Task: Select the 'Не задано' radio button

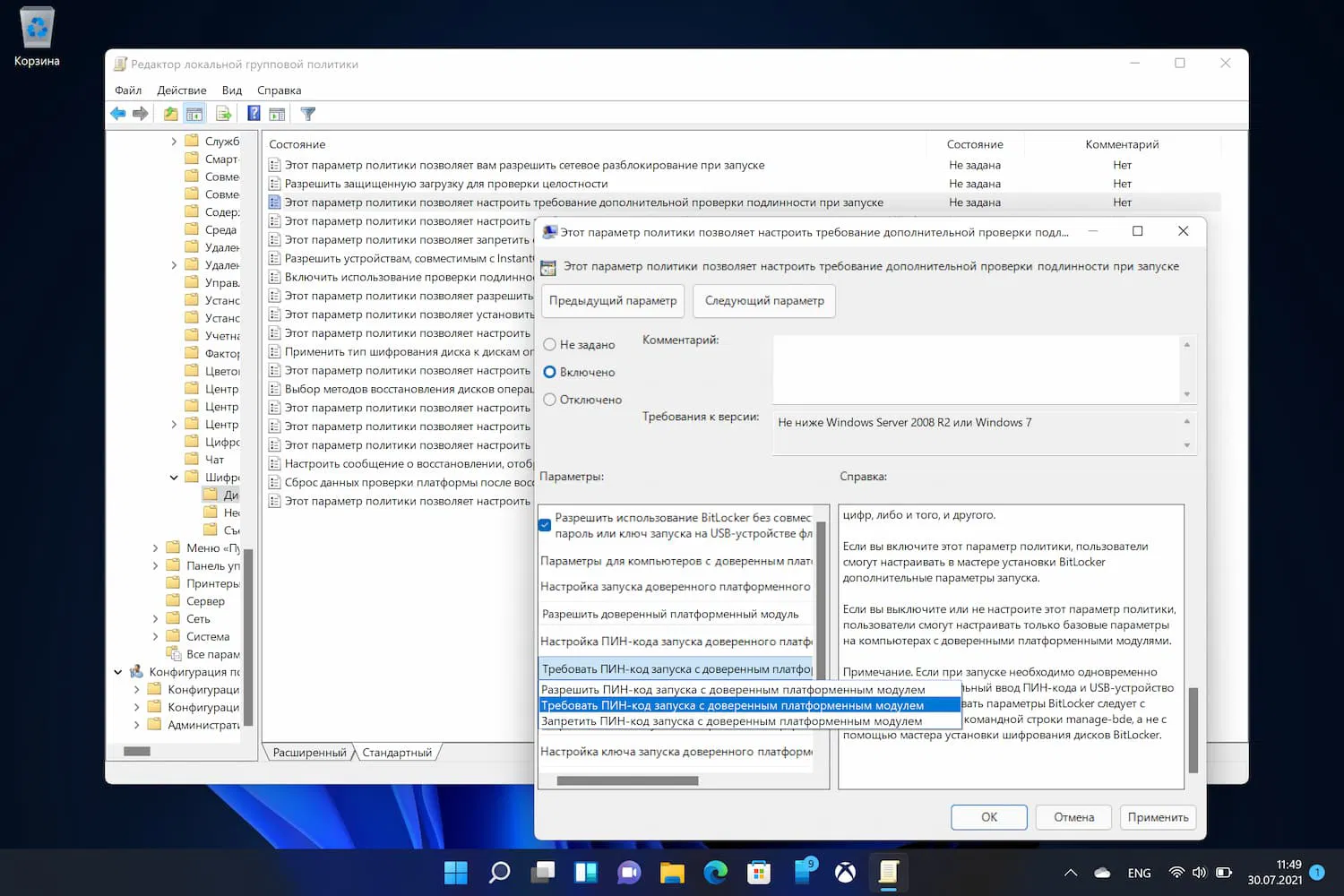Action: click(550, 345)
